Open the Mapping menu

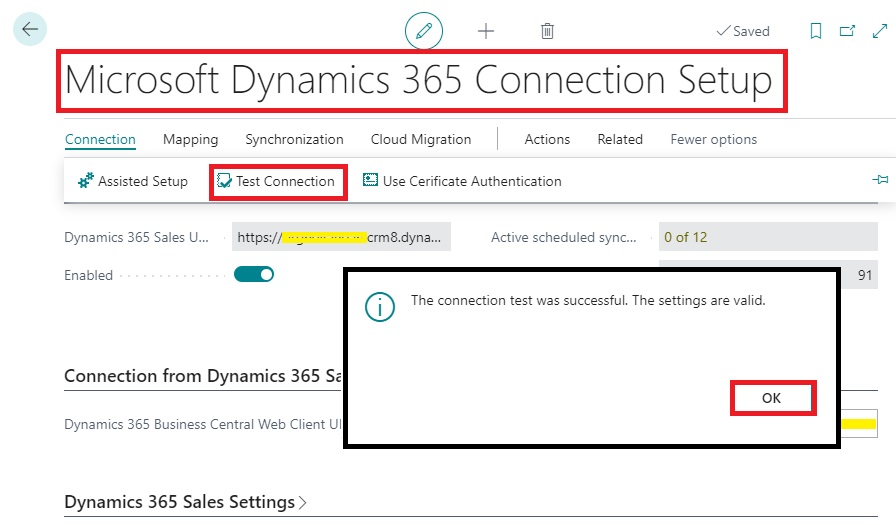[190, 139]
